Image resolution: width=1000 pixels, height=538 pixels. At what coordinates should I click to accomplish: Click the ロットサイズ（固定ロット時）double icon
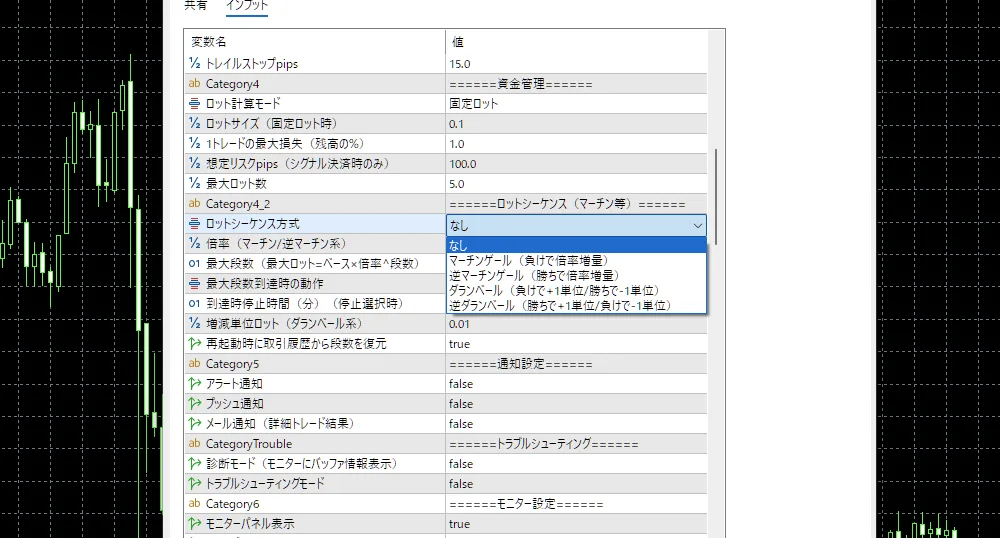point(195,124)
